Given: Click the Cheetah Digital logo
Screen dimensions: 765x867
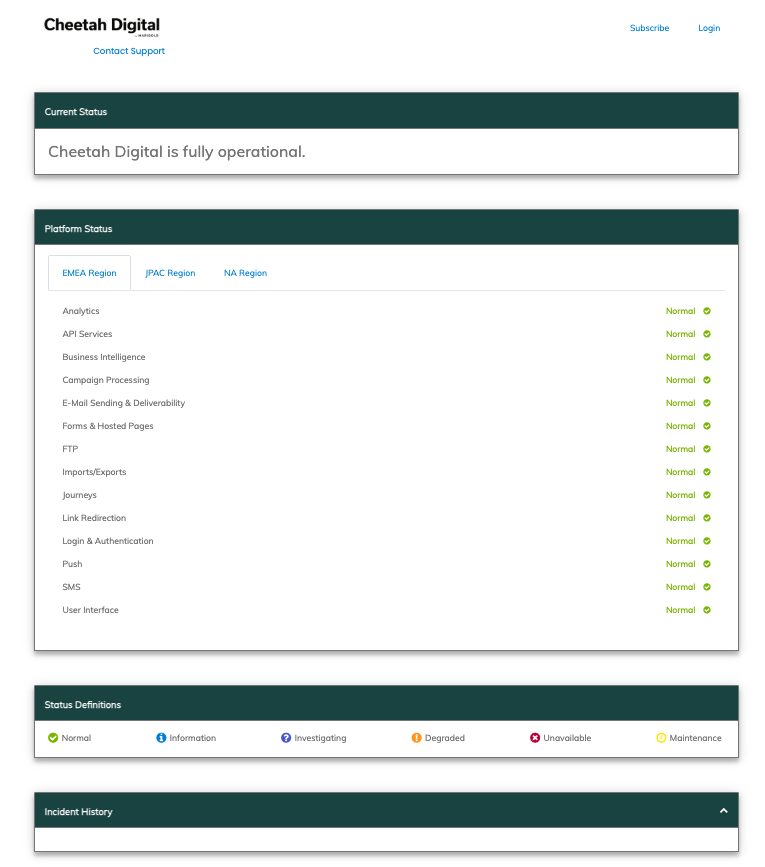Looking at the screenshot, I should pyautogui.click(x=102, y=27).
